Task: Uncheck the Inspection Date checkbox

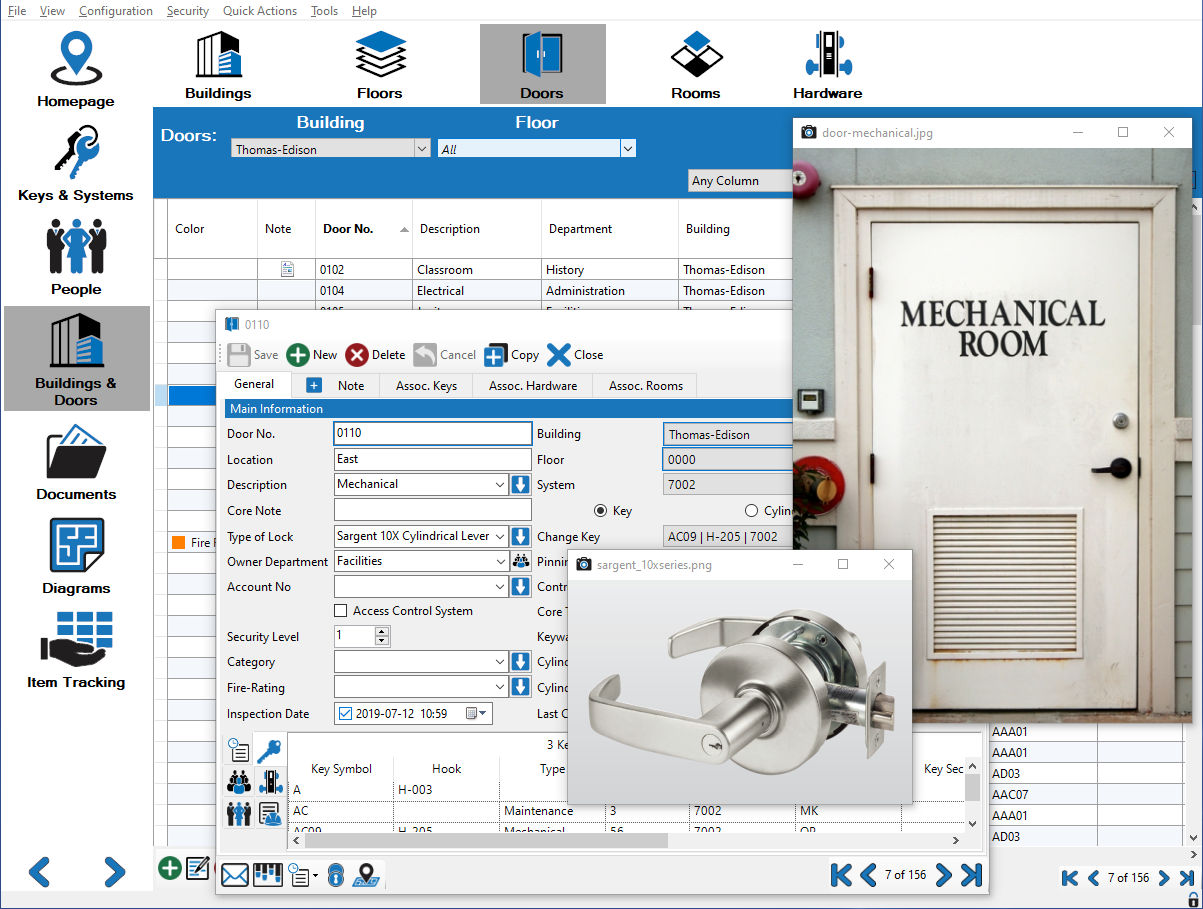Action: 346,714
